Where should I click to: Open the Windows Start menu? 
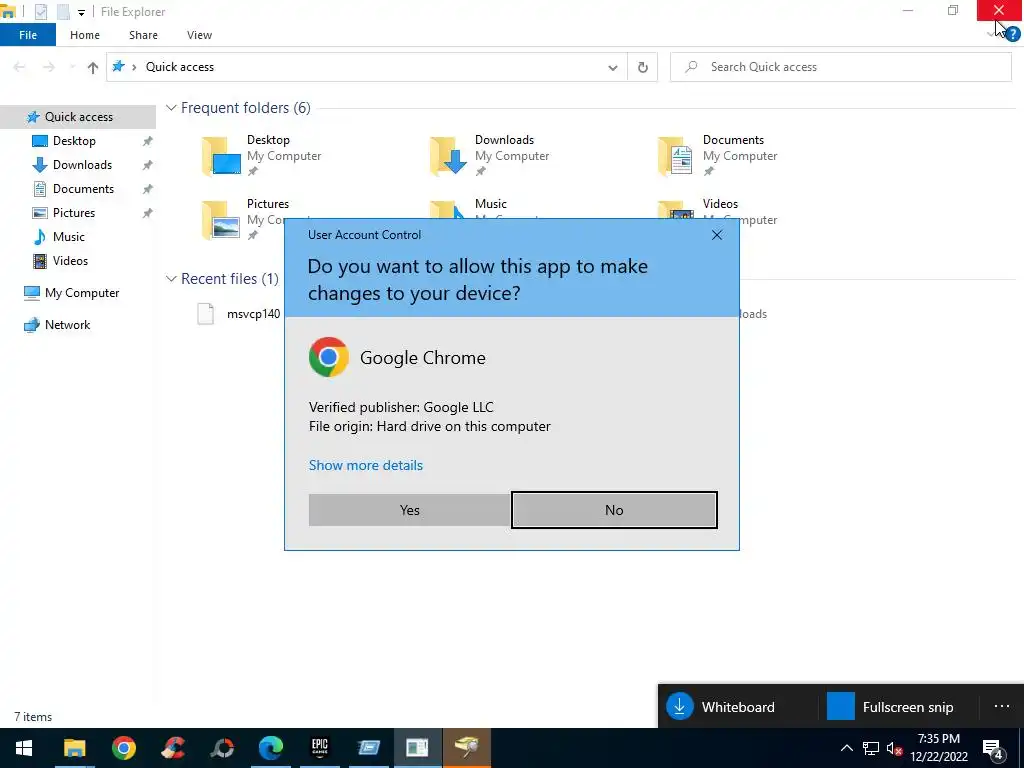24,748
